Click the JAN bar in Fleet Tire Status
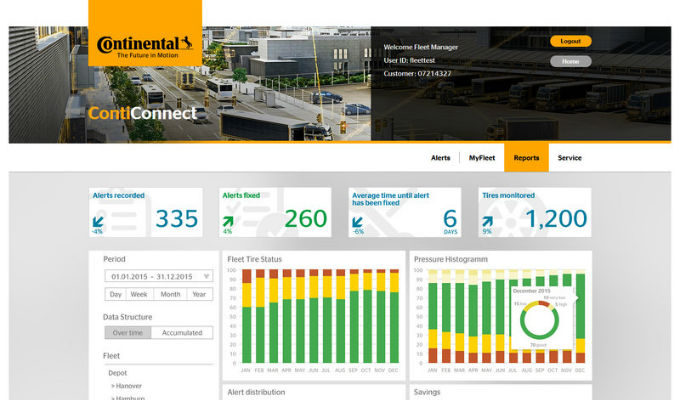Image resolution: width=680 pixels, height=400 pixels. point(246,316)
